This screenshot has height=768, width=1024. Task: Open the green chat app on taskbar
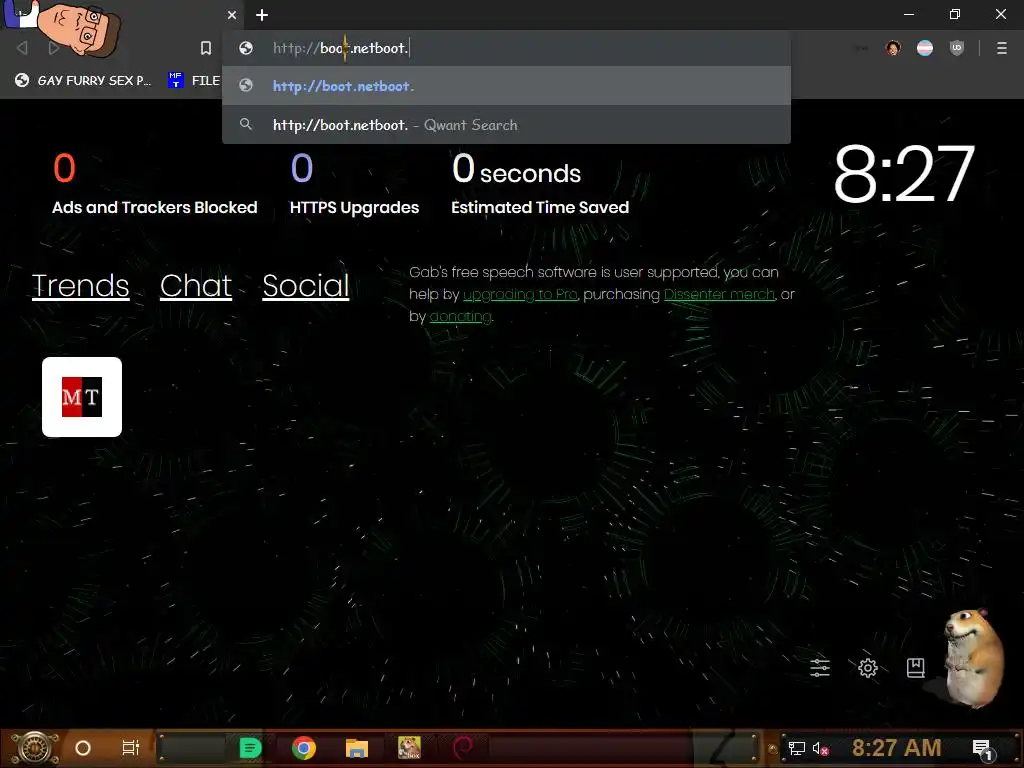pos(250,748)
